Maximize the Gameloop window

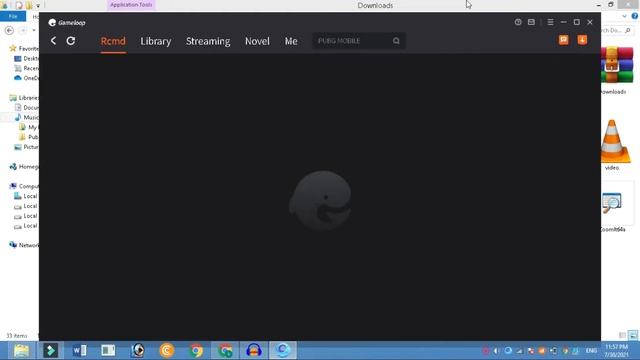coord(577,22)
